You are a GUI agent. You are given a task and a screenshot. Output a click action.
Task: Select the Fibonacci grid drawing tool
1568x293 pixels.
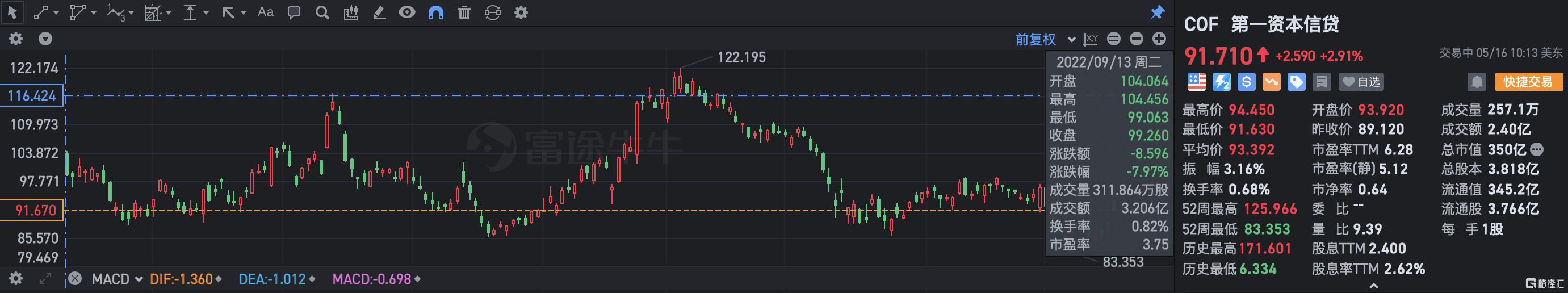(152, 13)
